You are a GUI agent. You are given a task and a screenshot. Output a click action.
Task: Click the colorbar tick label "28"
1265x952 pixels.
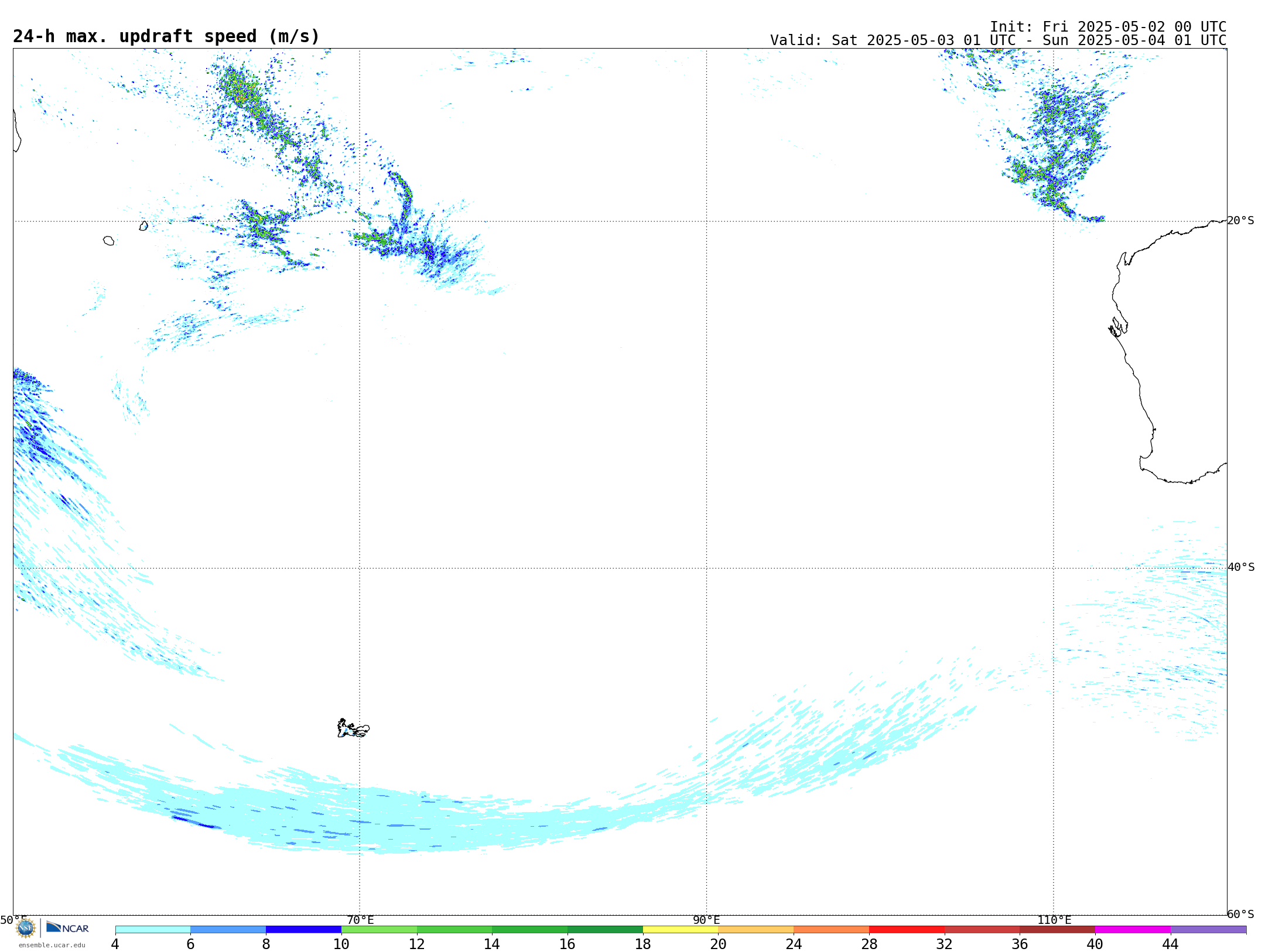click(x=869, y=944)
